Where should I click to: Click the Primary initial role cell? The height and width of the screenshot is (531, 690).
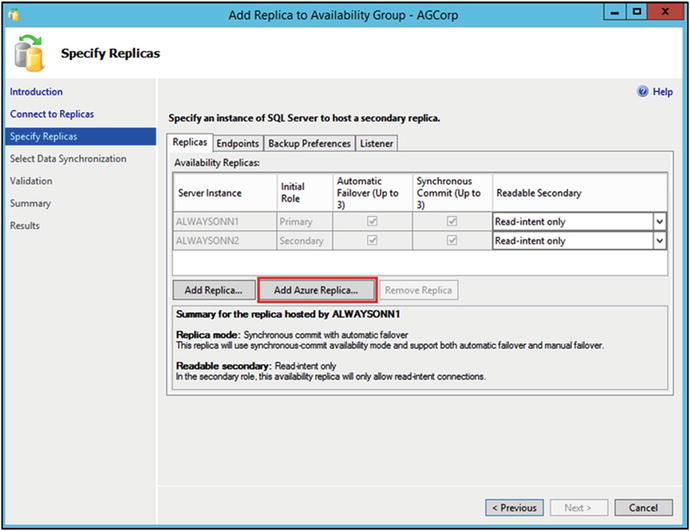click(305, 222)
